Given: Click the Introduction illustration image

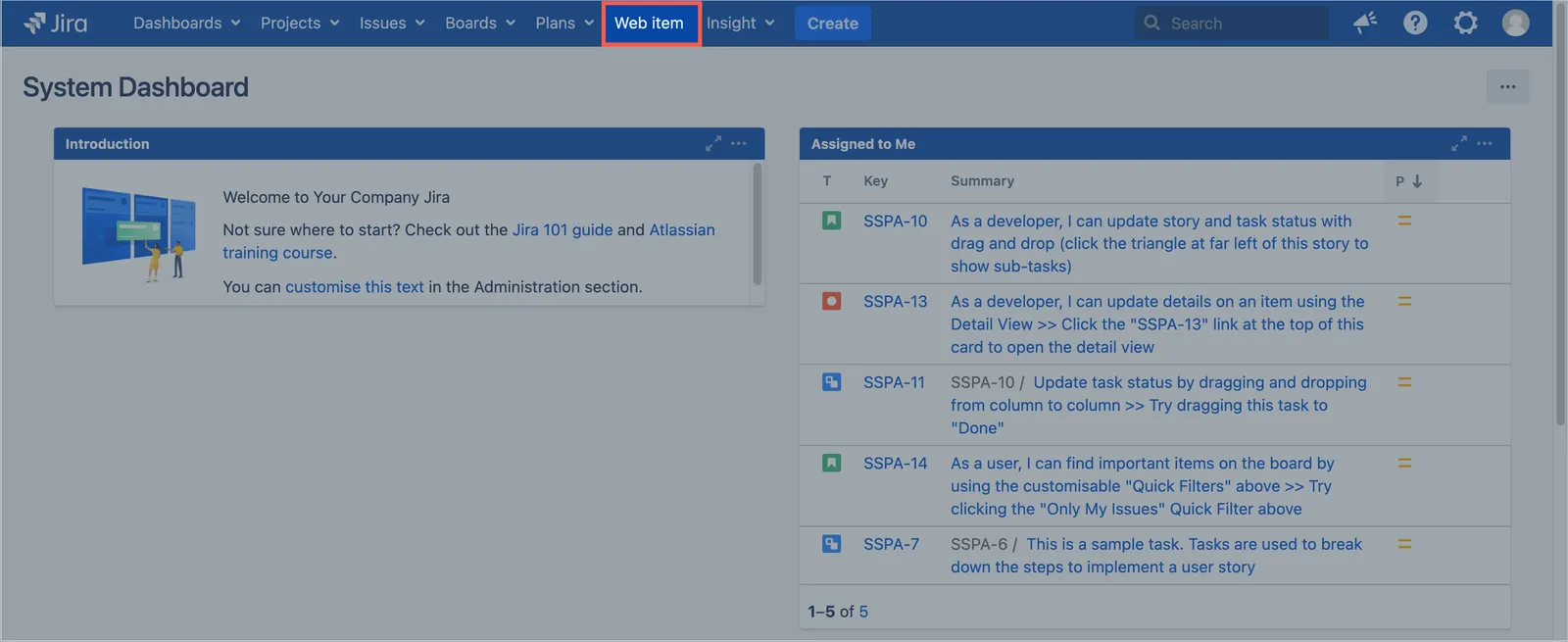Looking at the screenshot, I should click(x=139, y=234).
